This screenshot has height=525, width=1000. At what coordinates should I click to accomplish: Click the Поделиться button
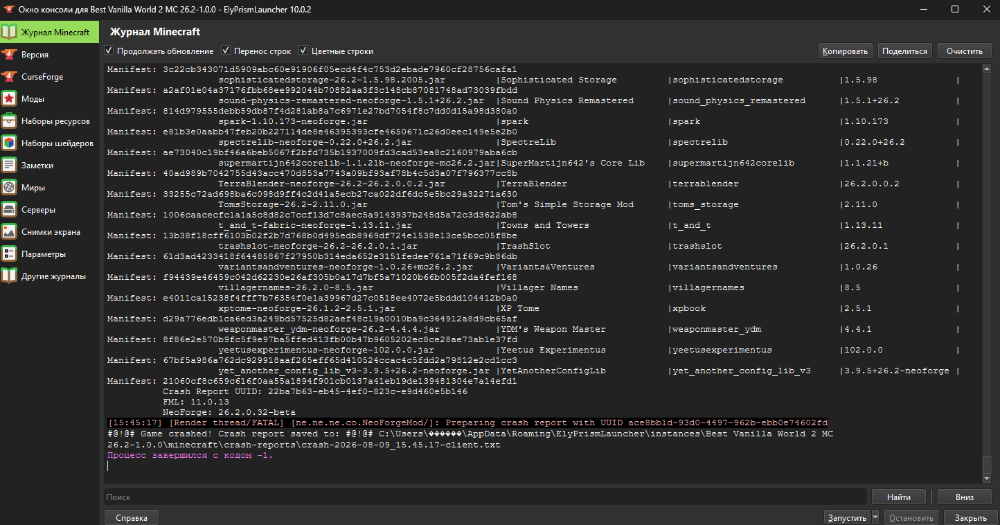904,51
